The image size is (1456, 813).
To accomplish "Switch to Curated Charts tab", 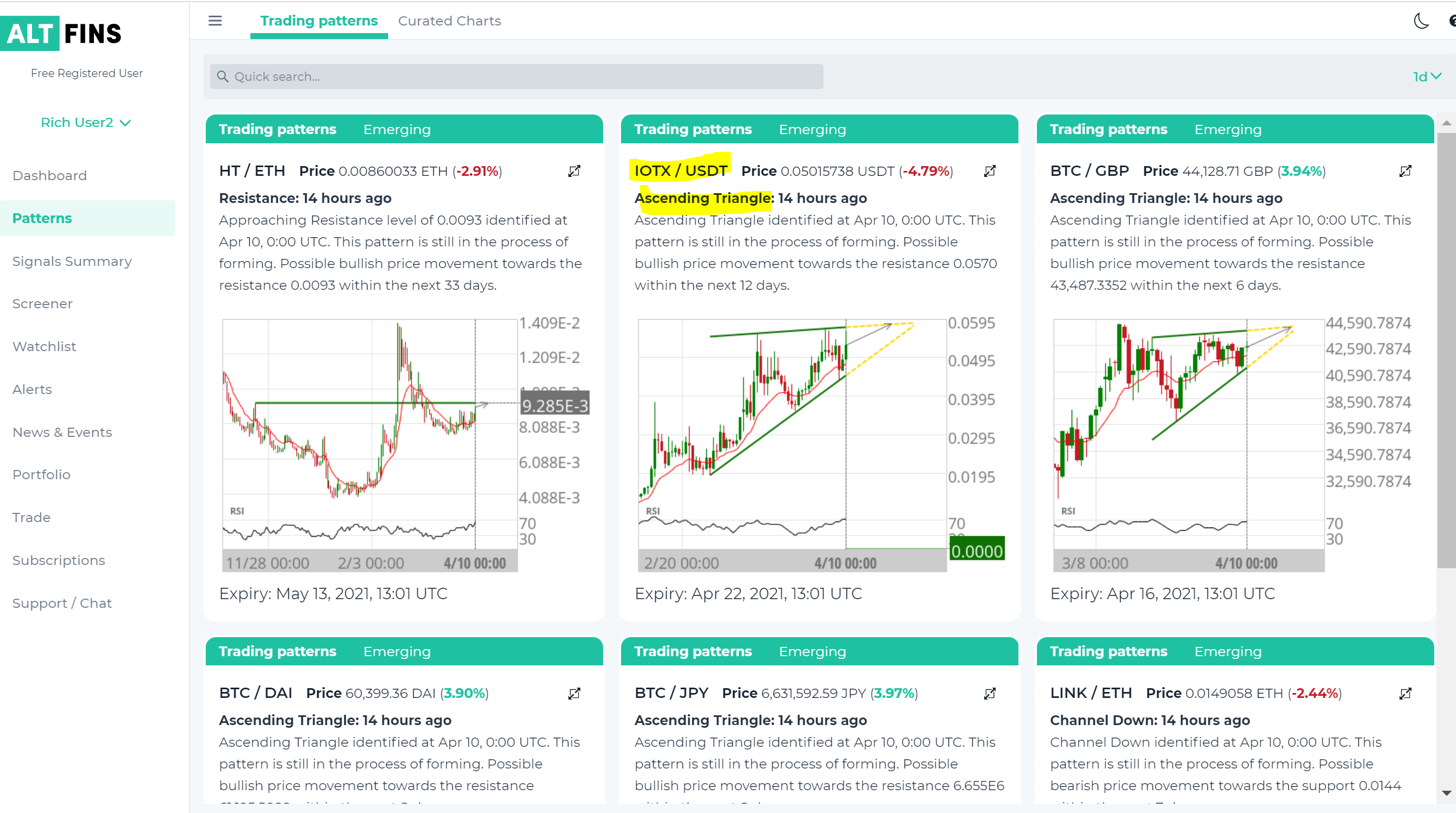I will tap(450, 21).
